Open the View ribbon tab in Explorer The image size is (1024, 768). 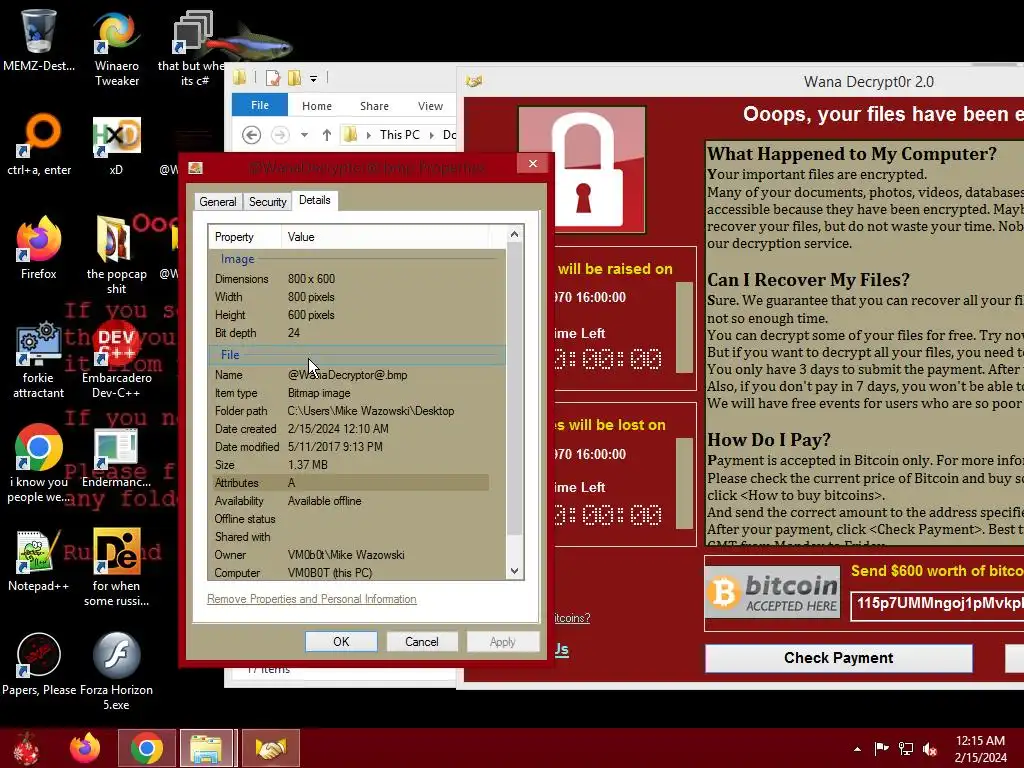430,106
